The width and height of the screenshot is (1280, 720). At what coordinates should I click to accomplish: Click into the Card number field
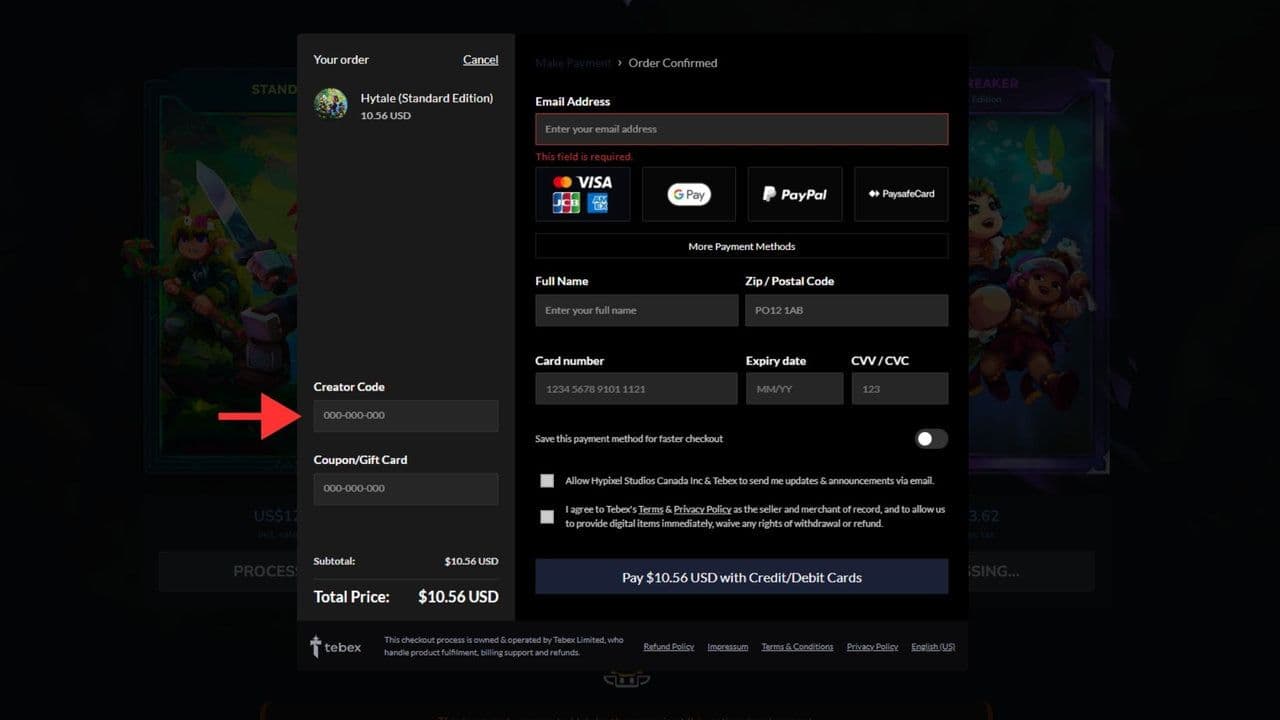click(x=636, y=389)
